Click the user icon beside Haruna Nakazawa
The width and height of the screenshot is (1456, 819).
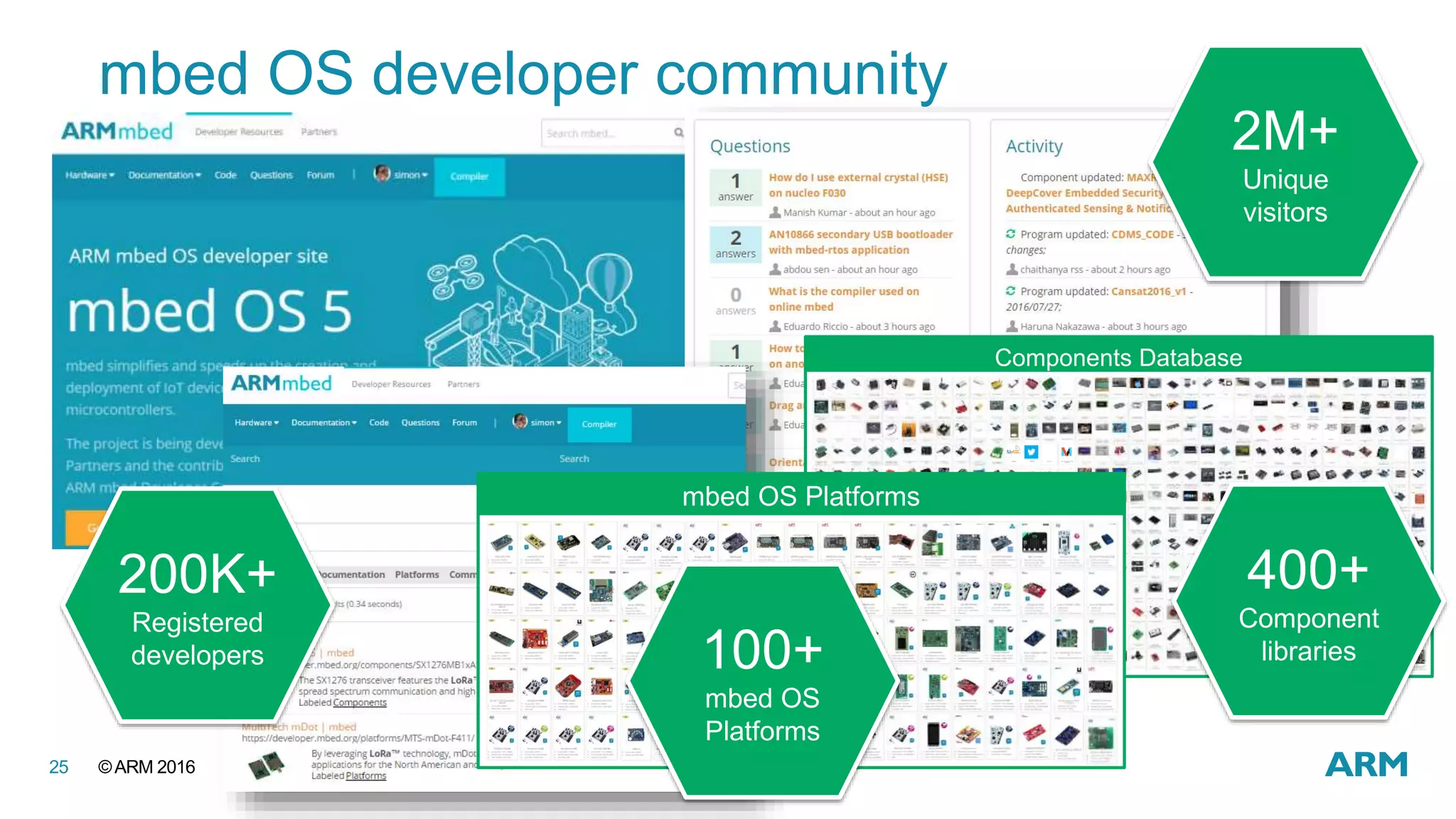[x=1012, y=326]
